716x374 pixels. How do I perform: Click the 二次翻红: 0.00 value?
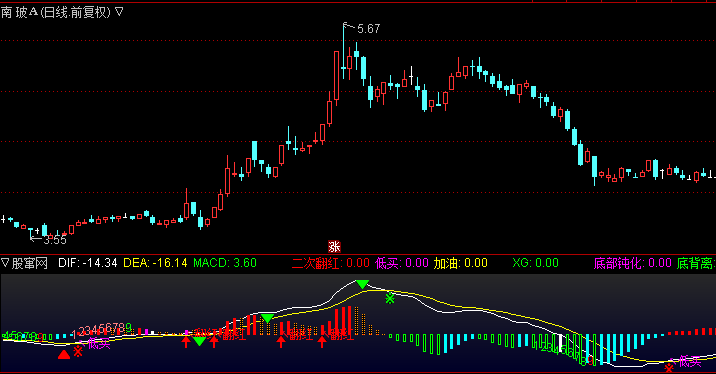(x=331, y=263)
